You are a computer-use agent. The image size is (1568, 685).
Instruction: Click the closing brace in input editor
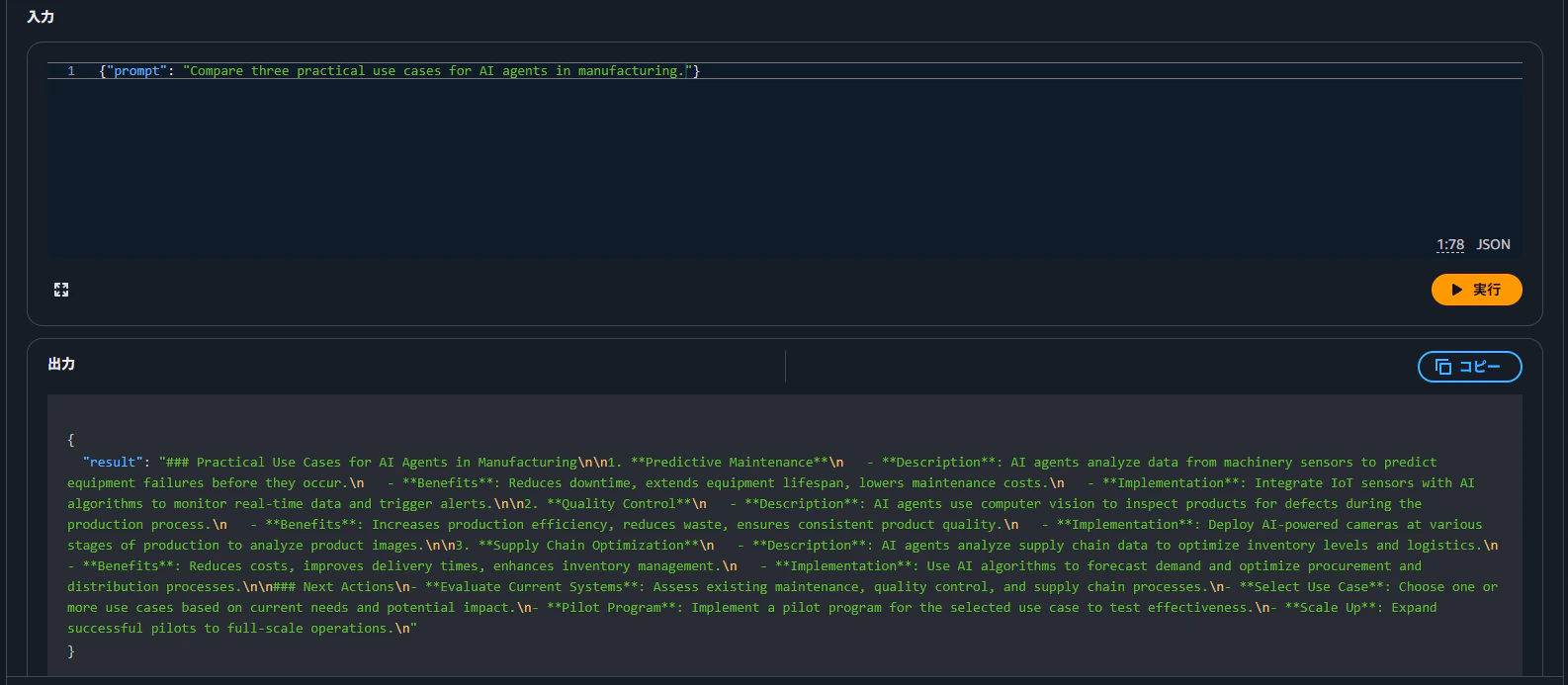697,71
